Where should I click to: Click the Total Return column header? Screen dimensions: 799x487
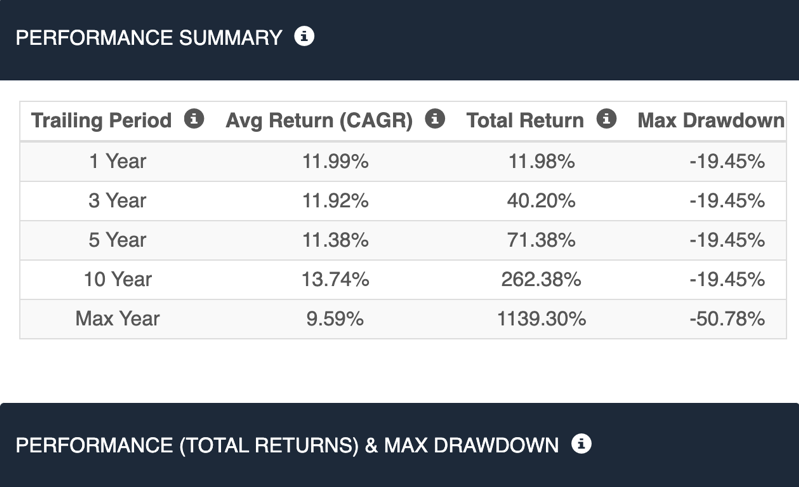(x=525, y=121)
